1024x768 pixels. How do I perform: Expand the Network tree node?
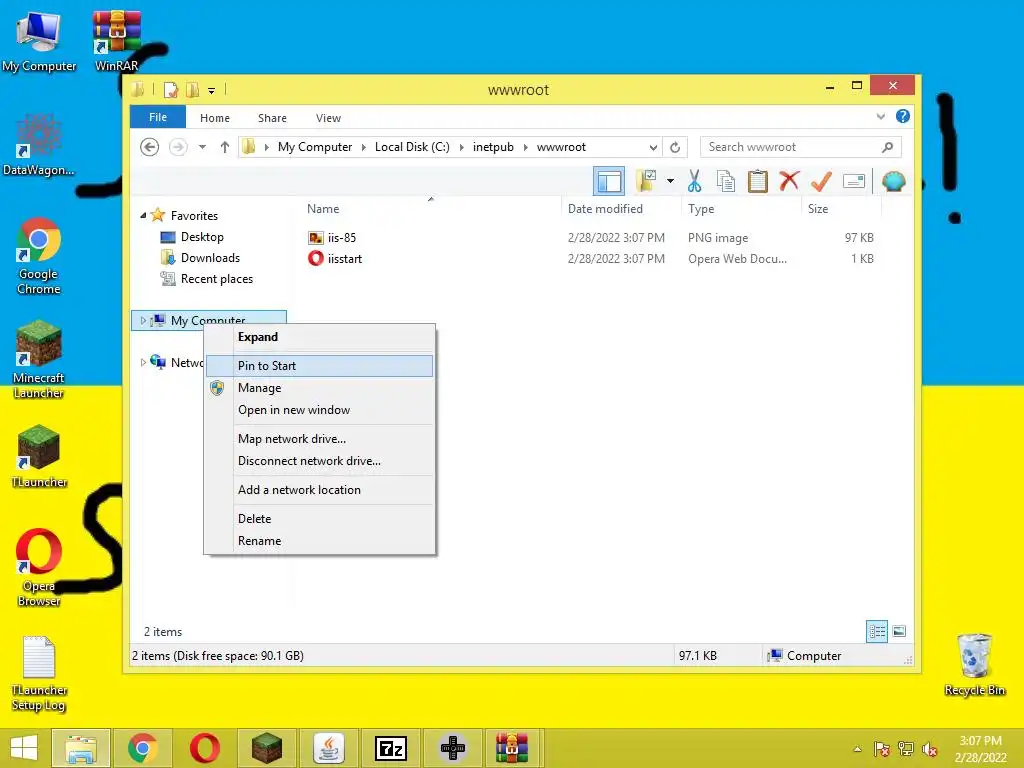[143, 362]
